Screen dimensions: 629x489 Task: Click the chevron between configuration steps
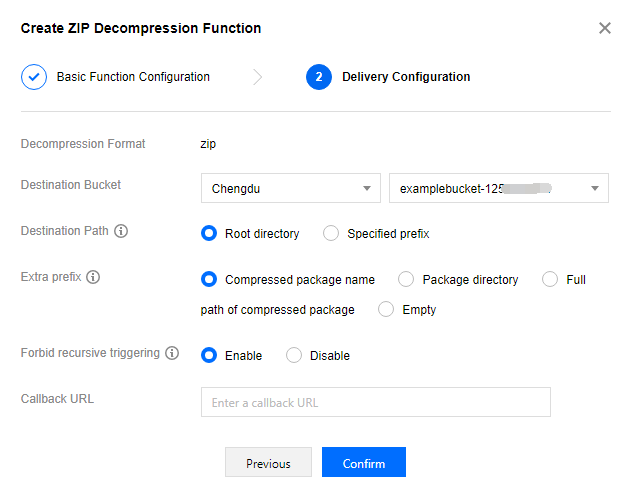[258, 77]
